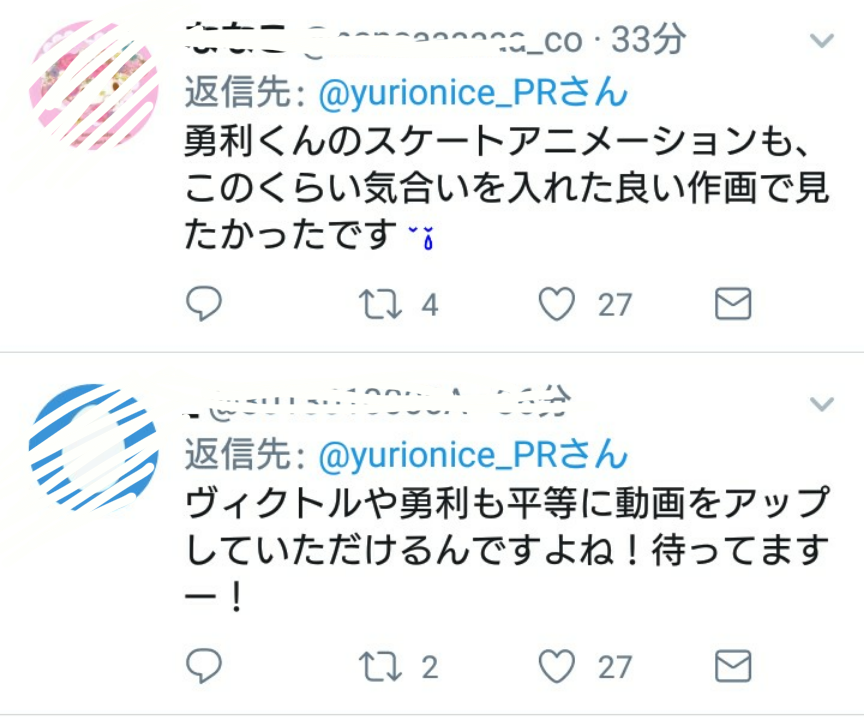
Task: View the blue striped profile avatar
Action: click(x=94, y=448)
